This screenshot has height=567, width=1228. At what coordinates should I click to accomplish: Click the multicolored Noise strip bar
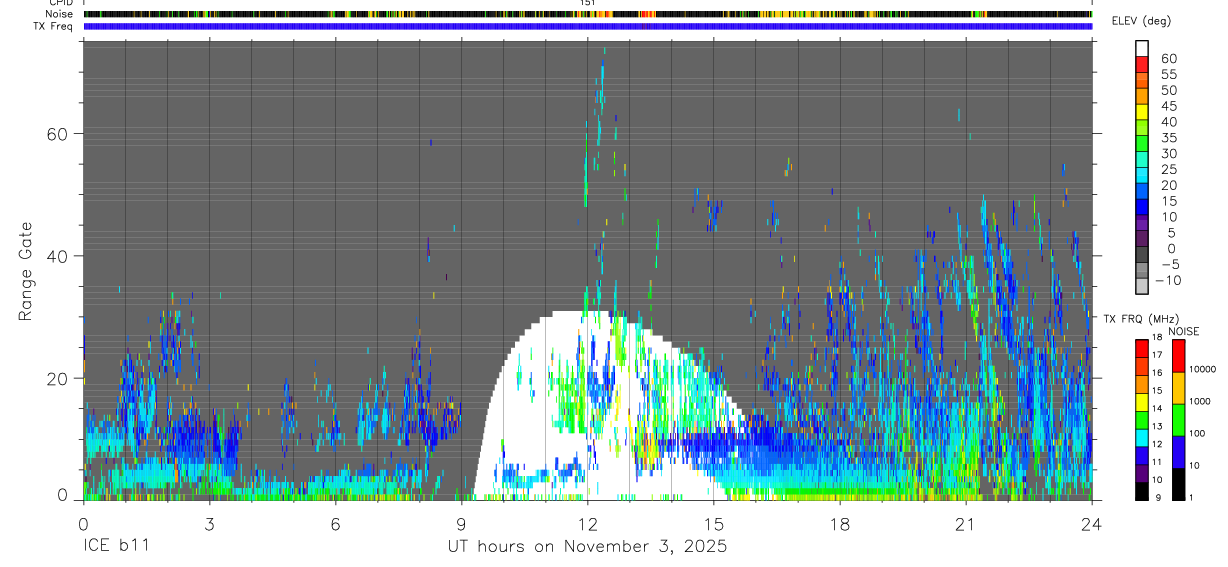click(x=587, y=14)
